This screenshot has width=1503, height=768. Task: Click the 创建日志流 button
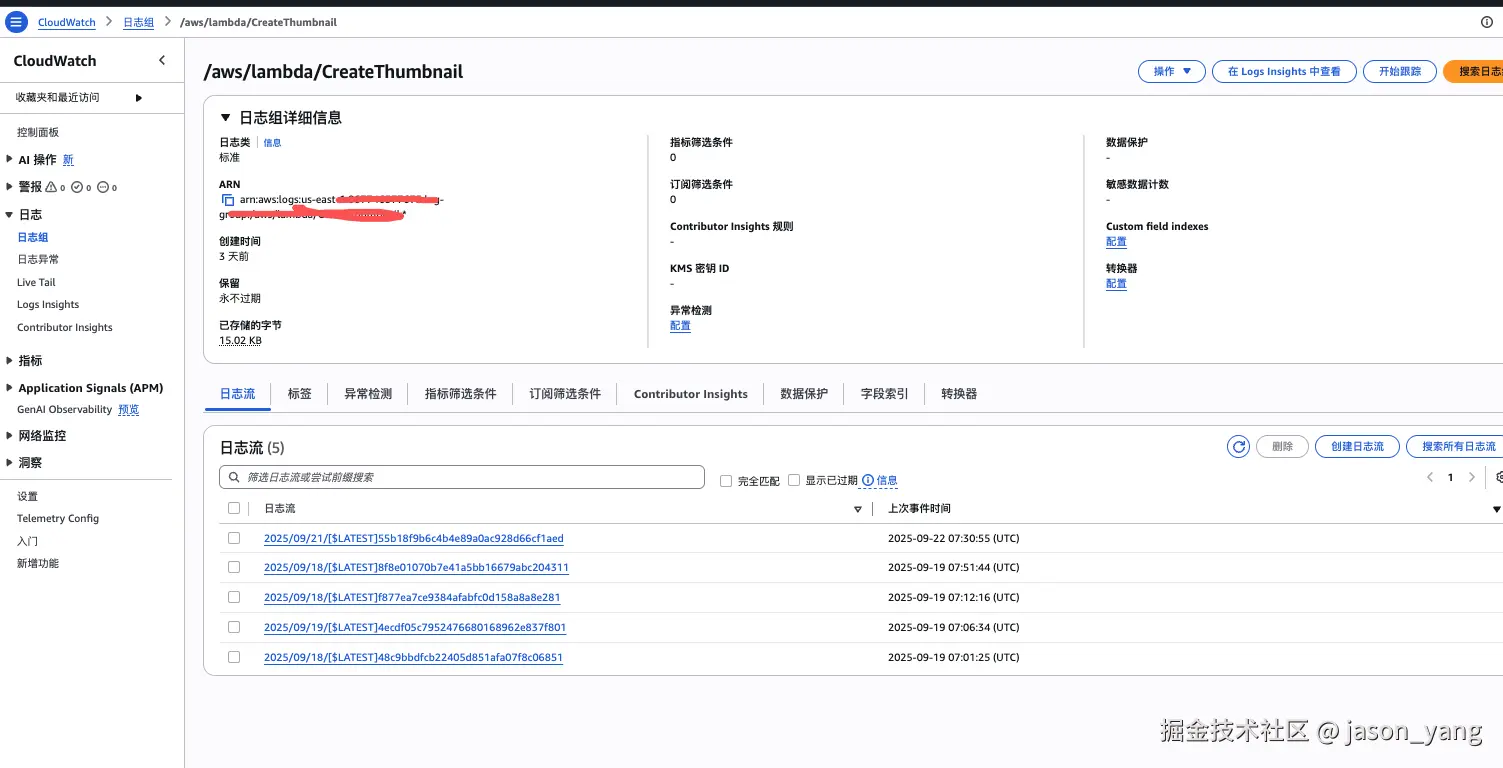1357,446
